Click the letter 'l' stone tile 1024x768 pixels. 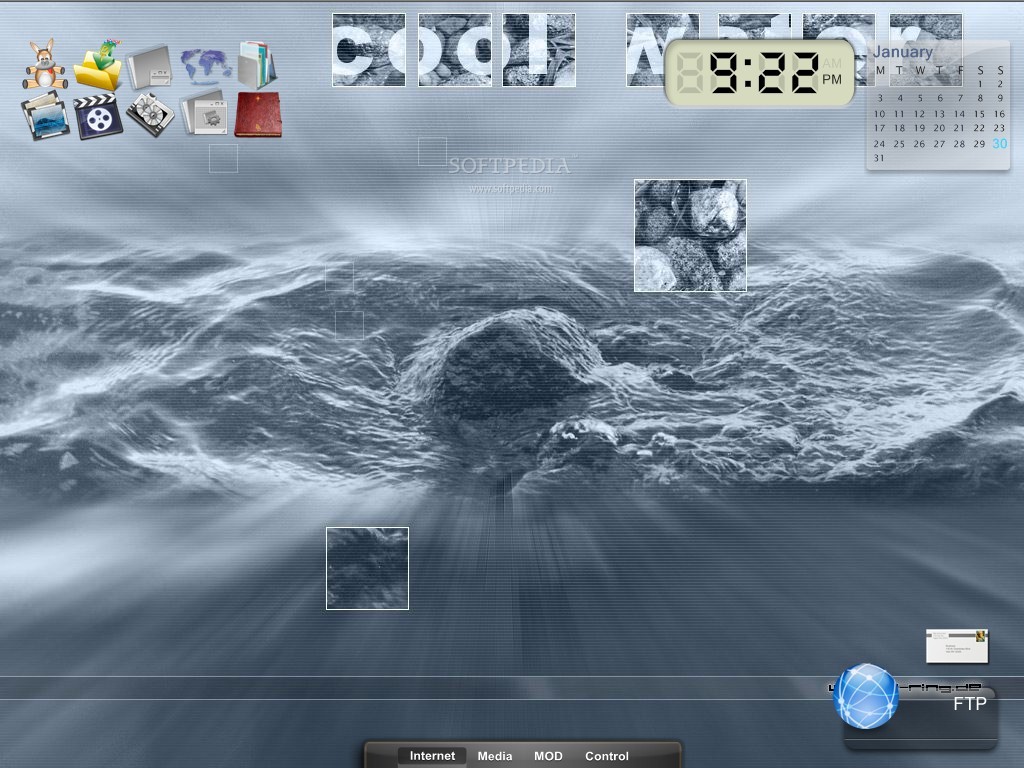tap(539, 50)
